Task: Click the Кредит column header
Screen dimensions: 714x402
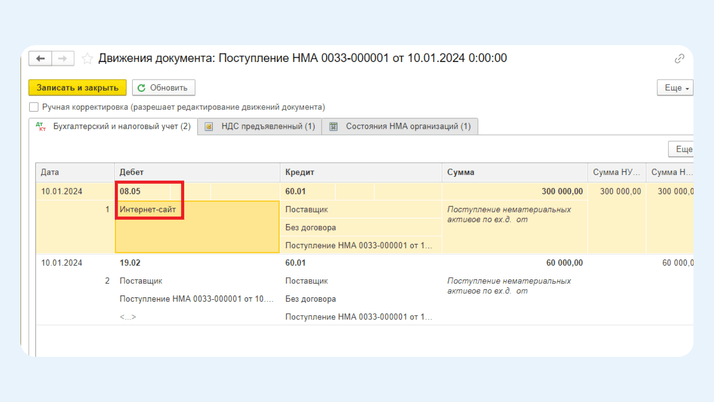Action: tap(361, 172)
